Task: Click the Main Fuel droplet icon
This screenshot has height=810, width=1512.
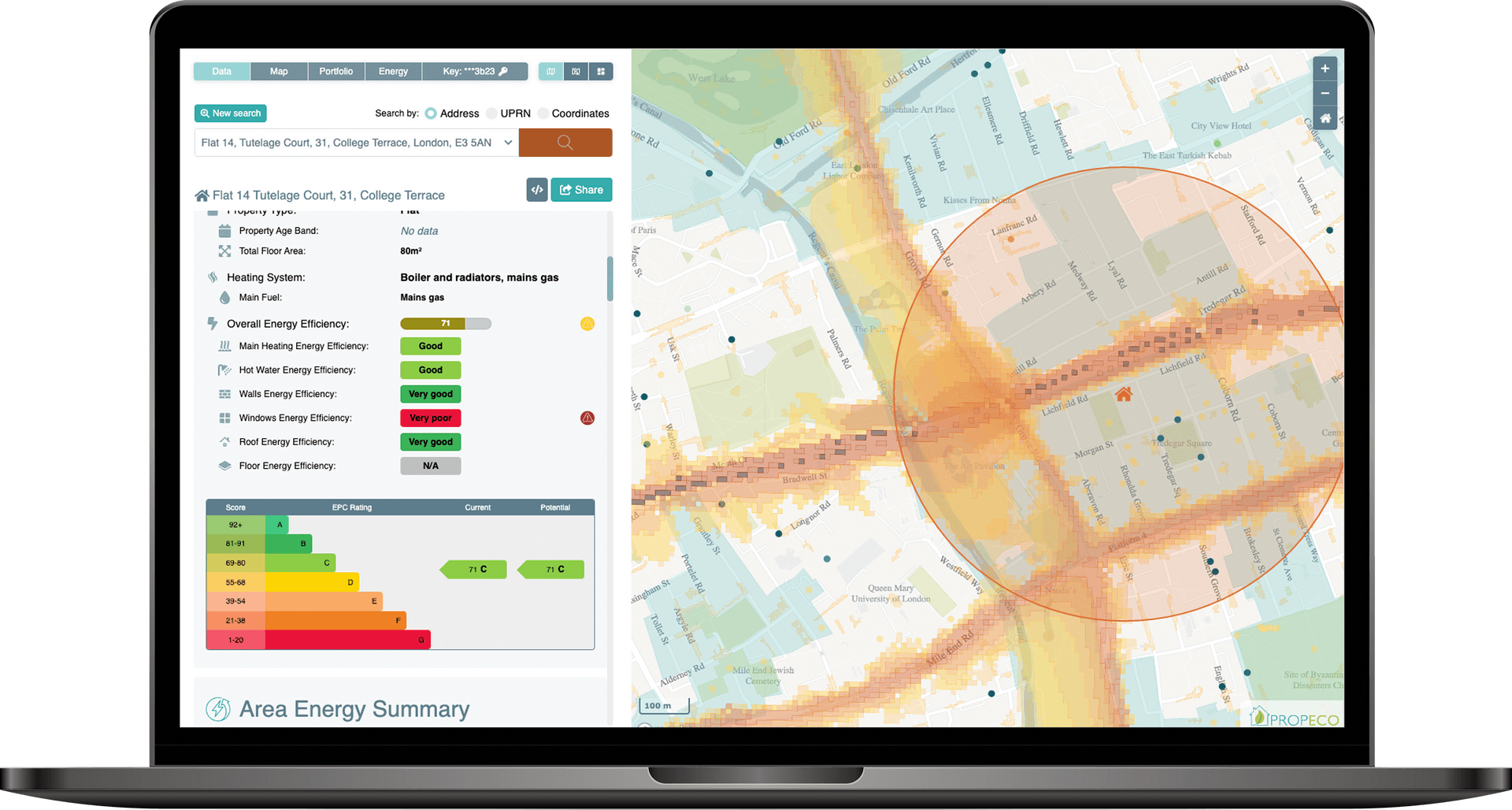Action: tap(224, 298)
